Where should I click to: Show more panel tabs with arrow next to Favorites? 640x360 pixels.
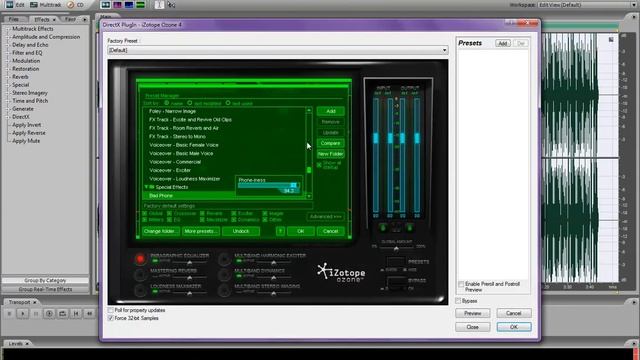85,19
